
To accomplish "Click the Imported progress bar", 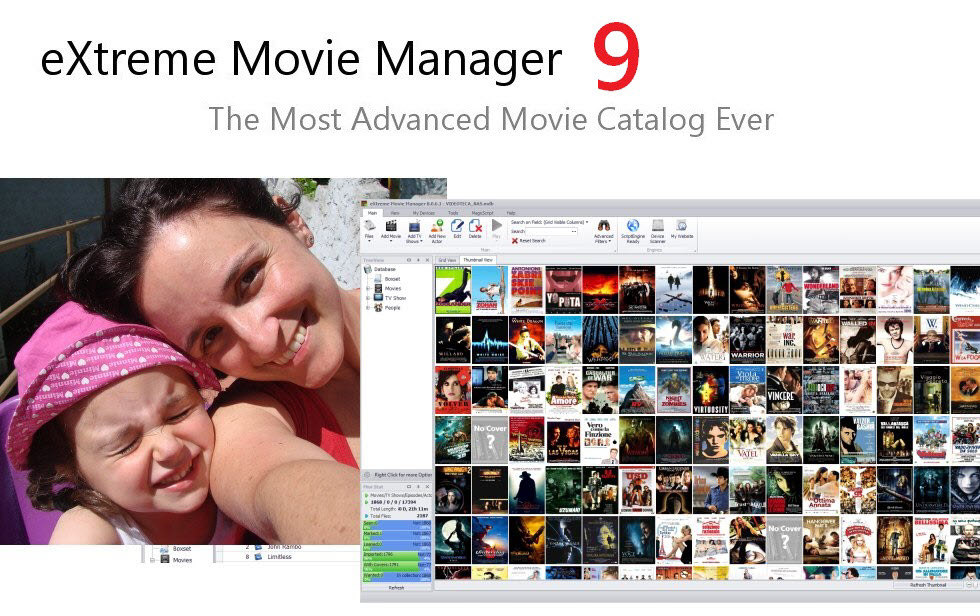I will coord(397,556).
